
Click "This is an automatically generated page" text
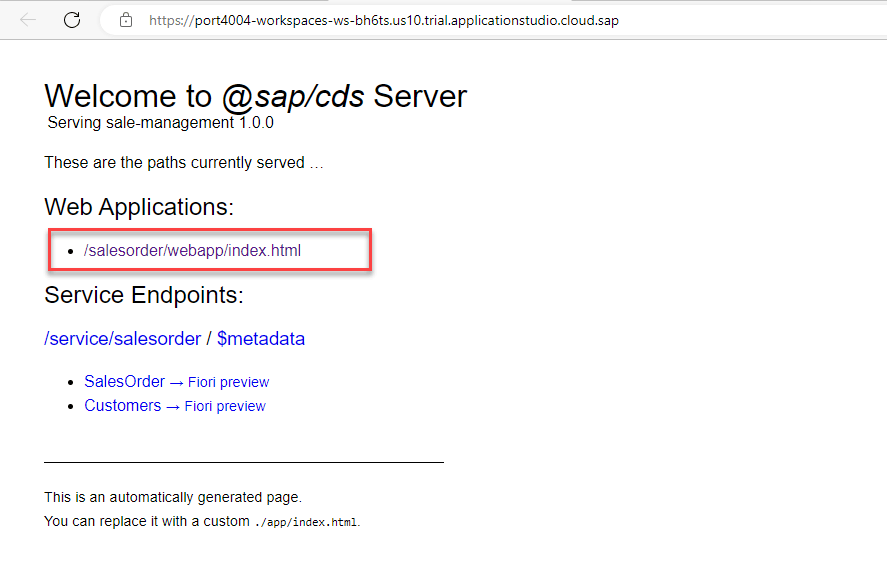[172, 497]
